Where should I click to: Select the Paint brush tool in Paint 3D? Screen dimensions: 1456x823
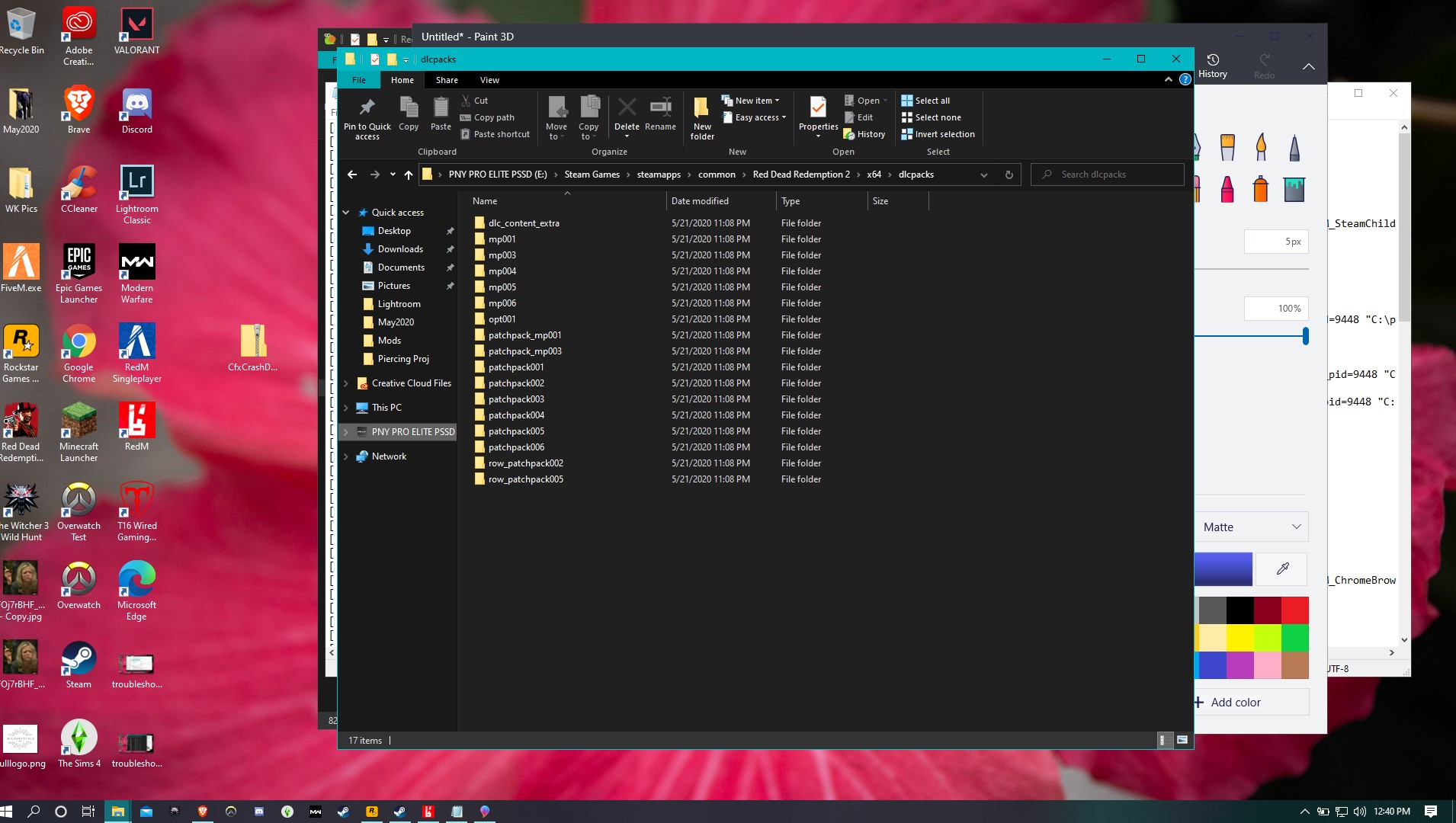1227,146
